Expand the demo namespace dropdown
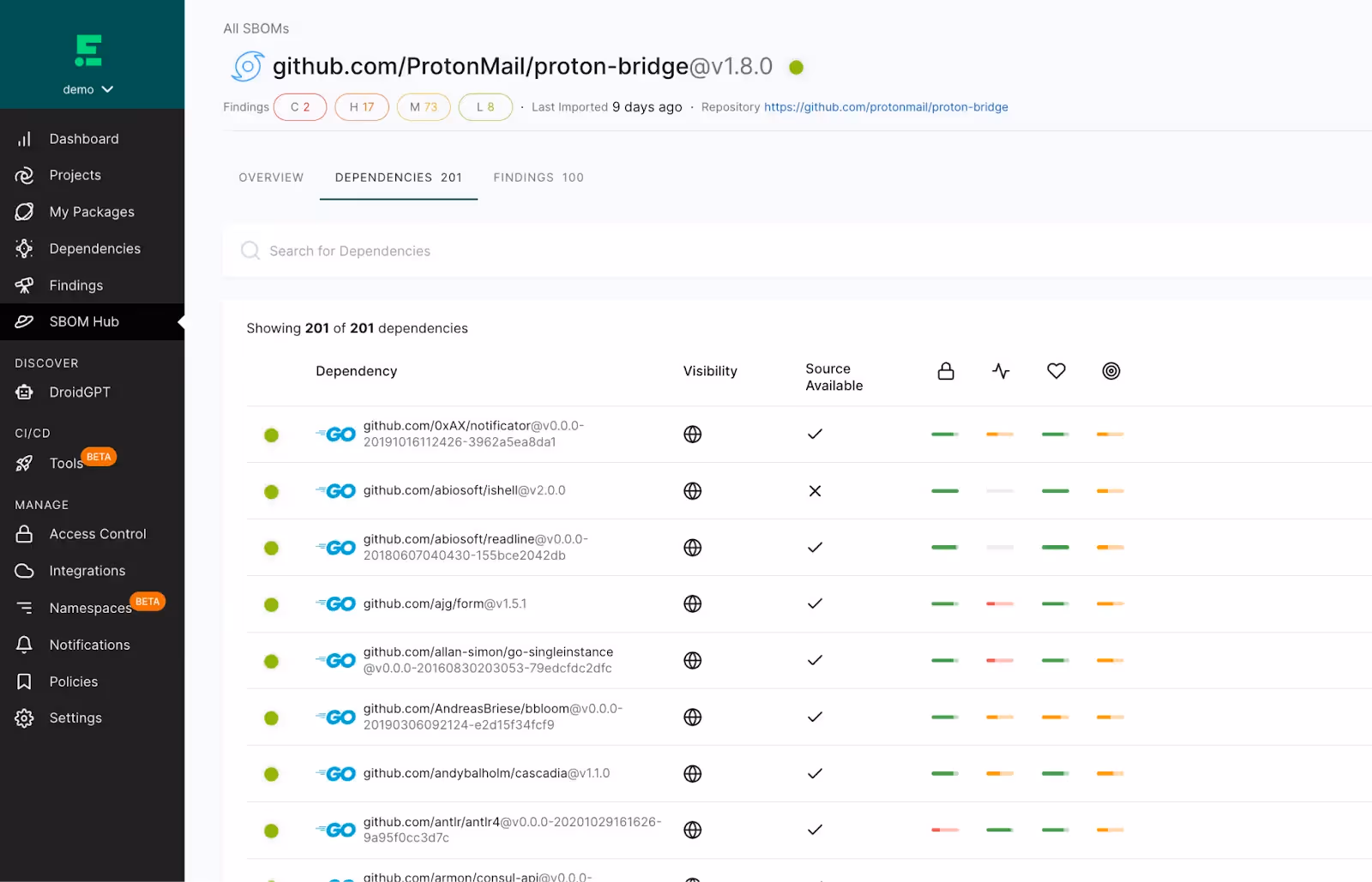 pos(88,89)
